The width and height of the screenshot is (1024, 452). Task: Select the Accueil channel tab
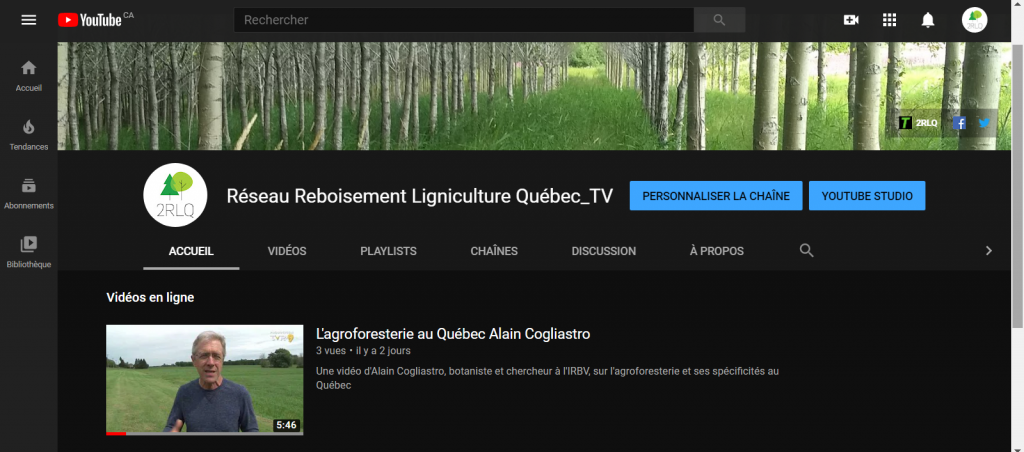[x=191, y=251]
